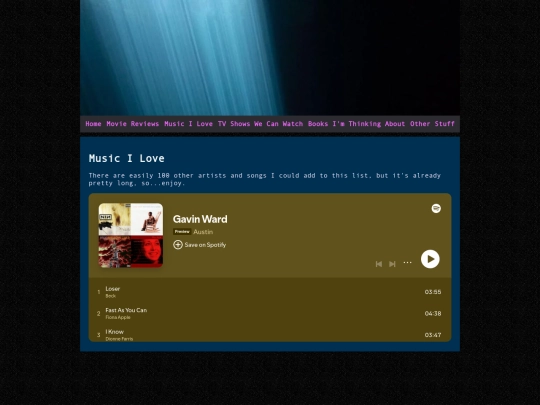Select the track Loser by Beck
The image size is (540, 405).
click(270, 292)
